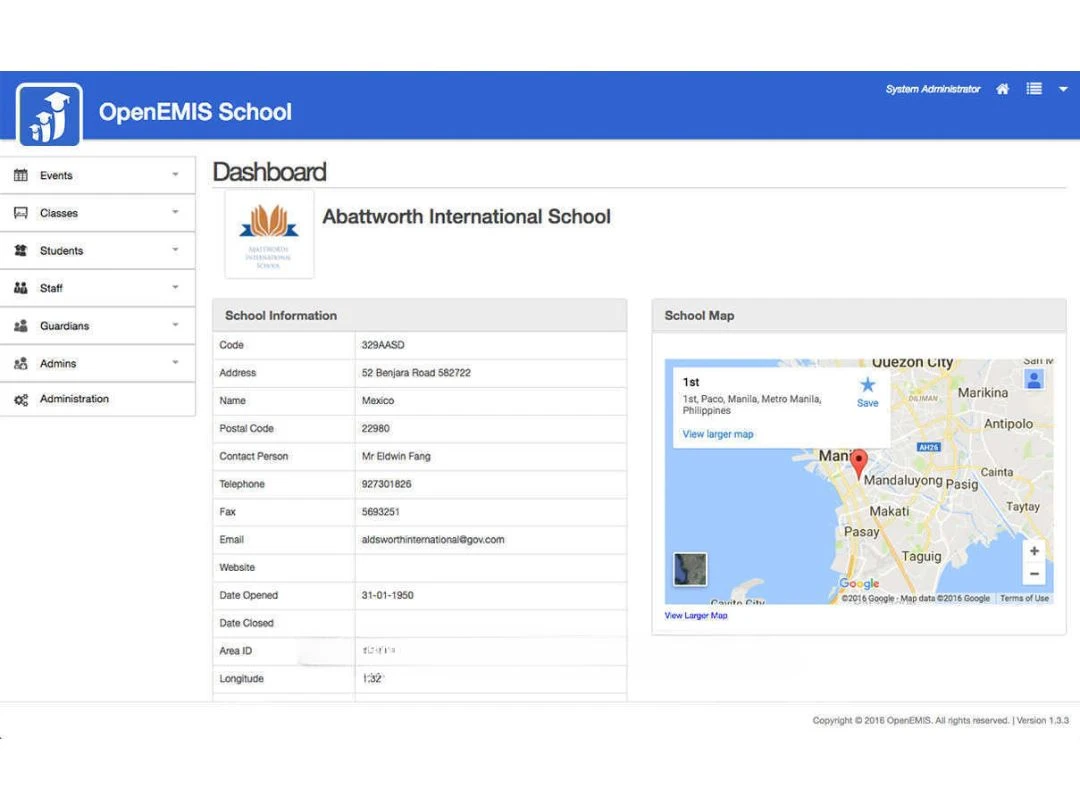The width and height of the screenshot is (1080, 810).
Task: Click the Admins icon in sidebar
Action: point(21,363)
